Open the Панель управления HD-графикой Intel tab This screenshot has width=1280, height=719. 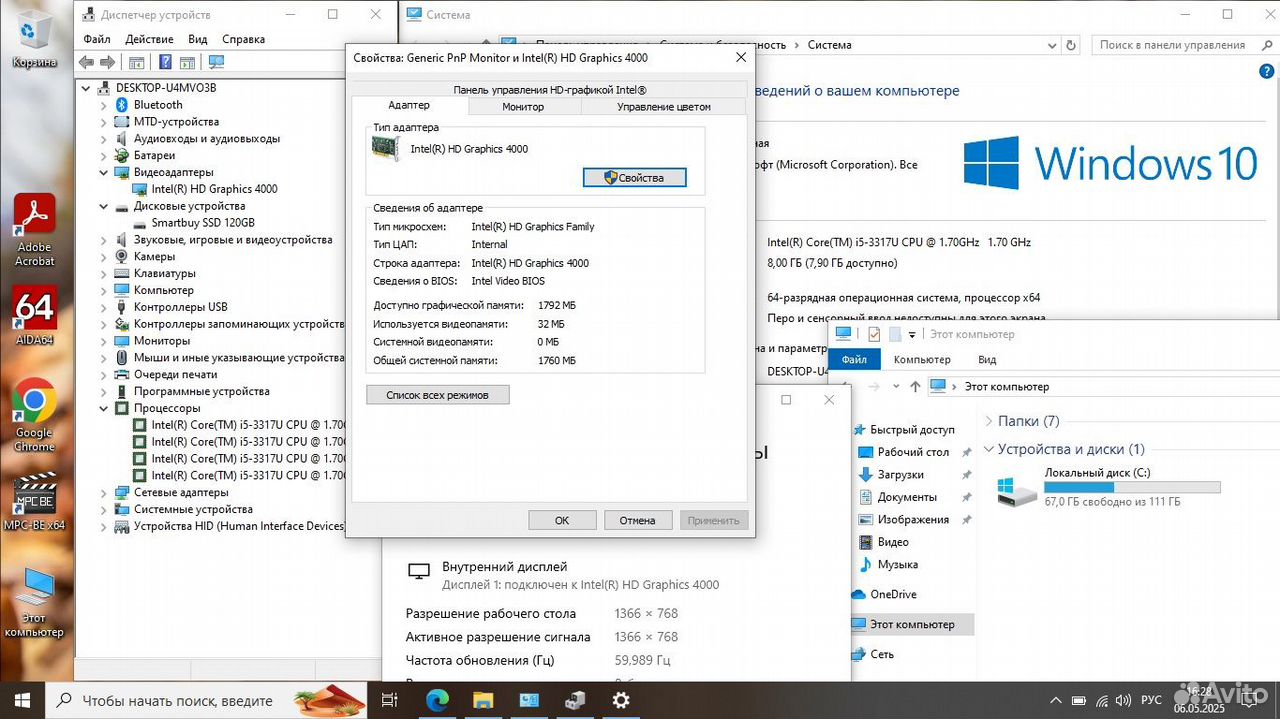click(x=550, y=90)
